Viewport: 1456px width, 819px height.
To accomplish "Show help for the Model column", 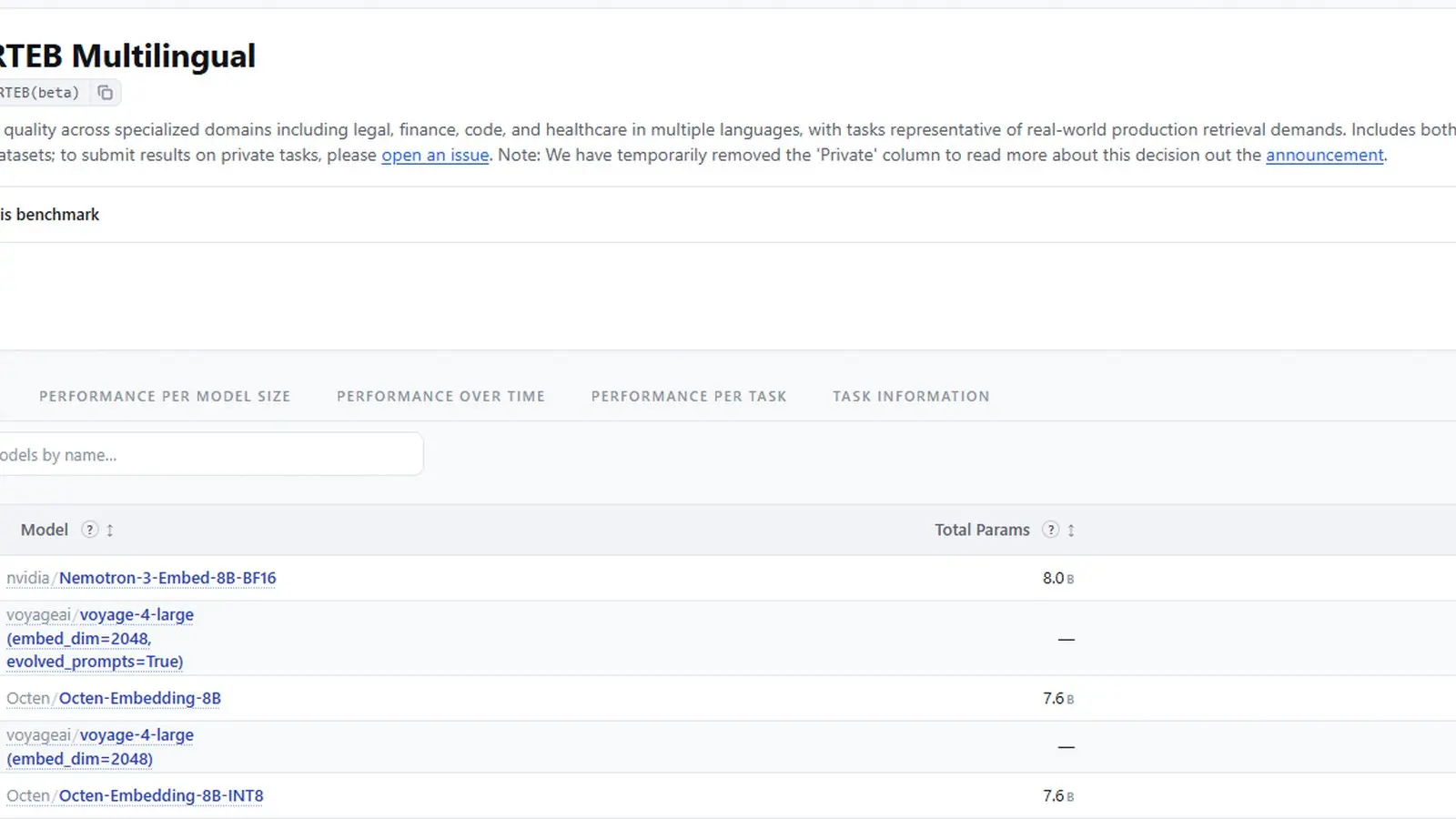I will 89,530.
